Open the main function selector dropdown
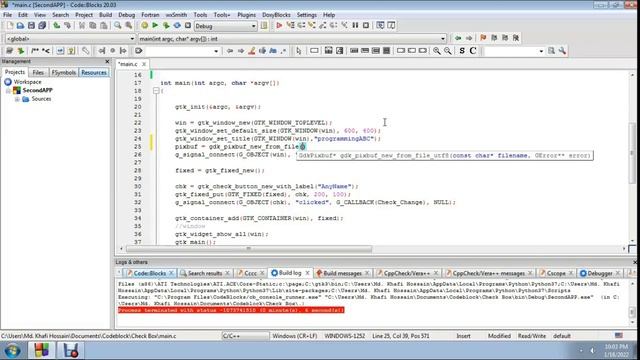 tap(292, 38)
